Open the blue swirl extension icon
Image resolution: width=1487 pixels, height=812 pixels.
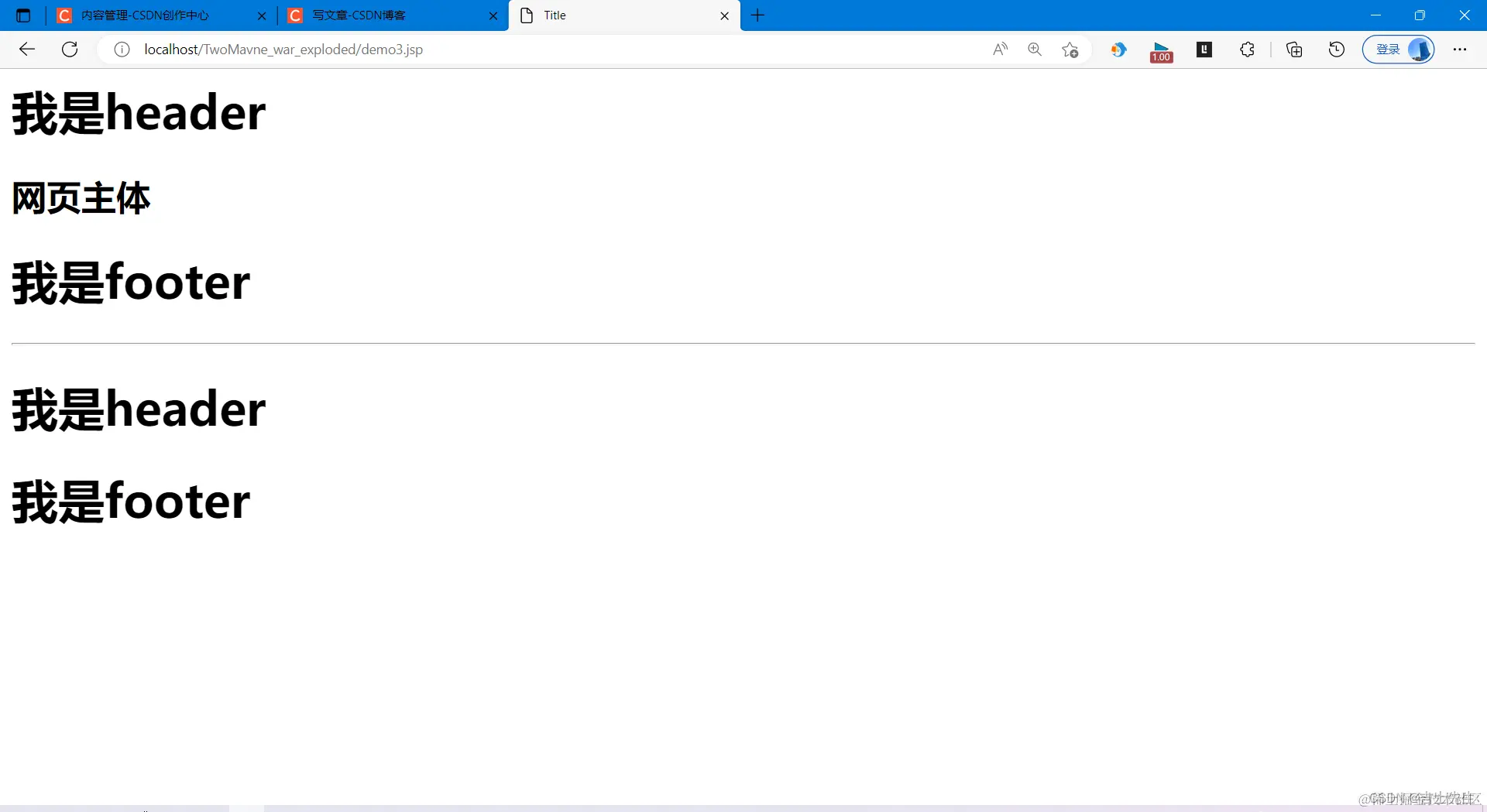click(1118, 50)
